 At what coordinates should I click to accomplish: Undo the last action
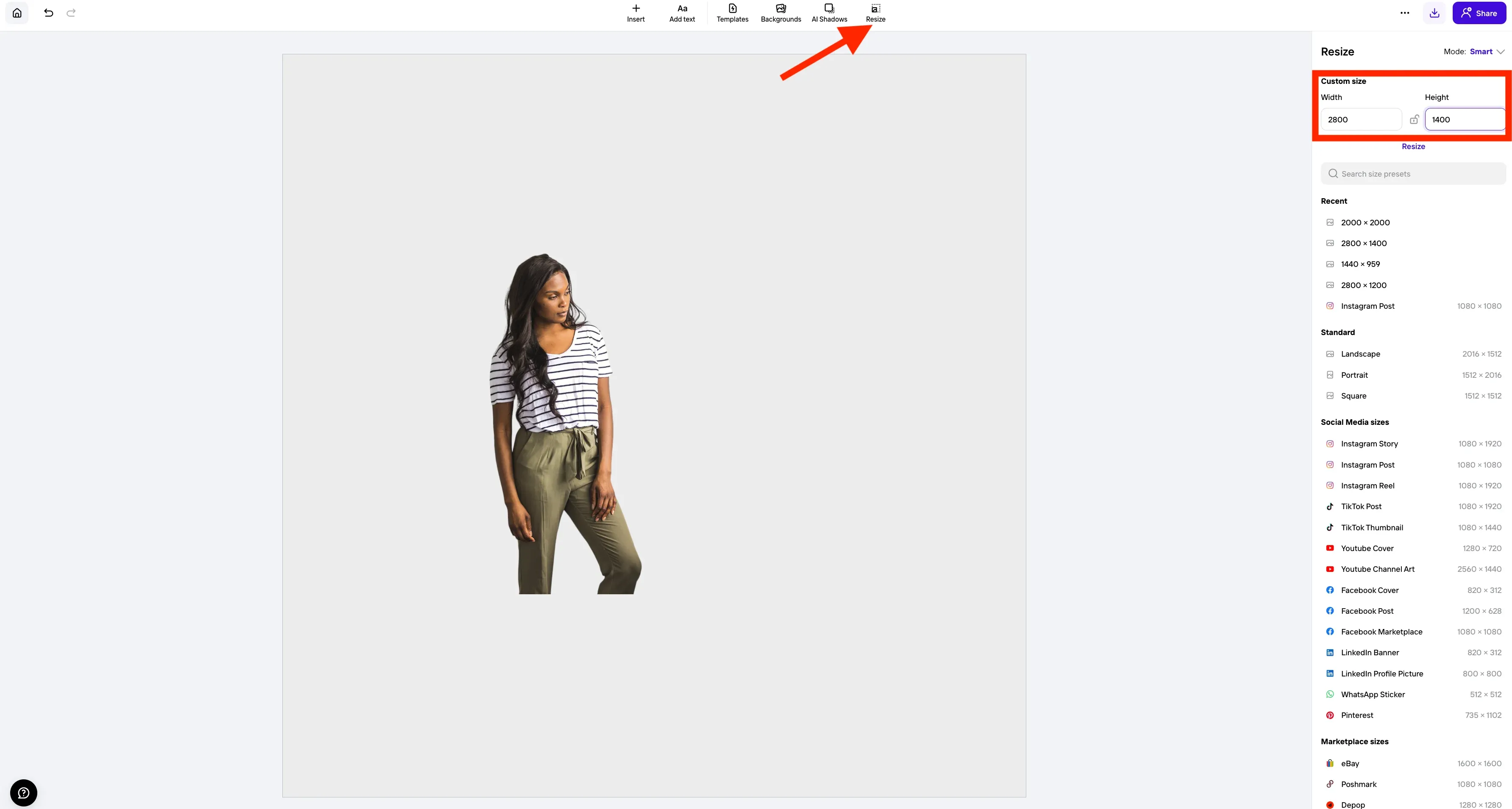coord(49,13)
